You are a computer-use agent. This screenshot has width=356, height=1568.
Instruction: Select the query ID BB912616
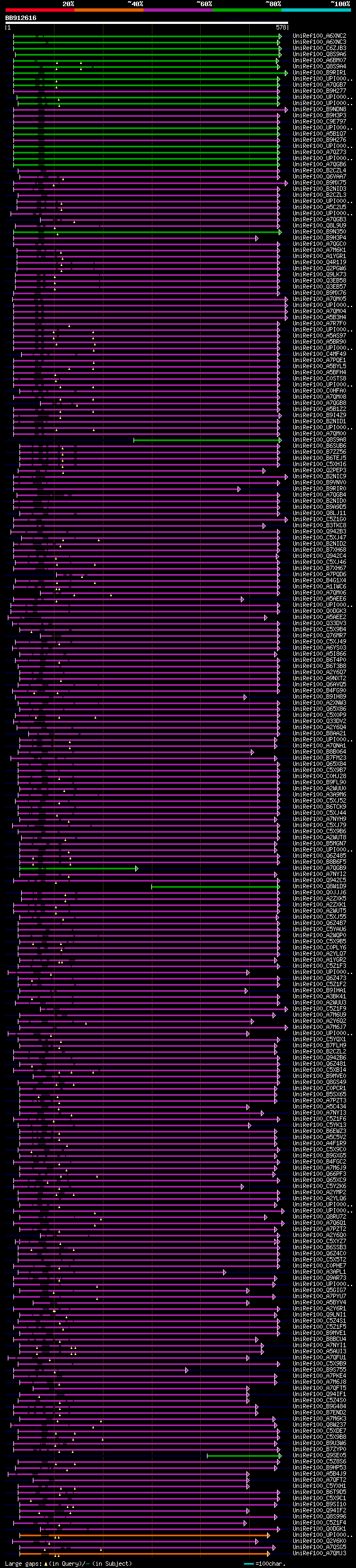pos(21,18)
